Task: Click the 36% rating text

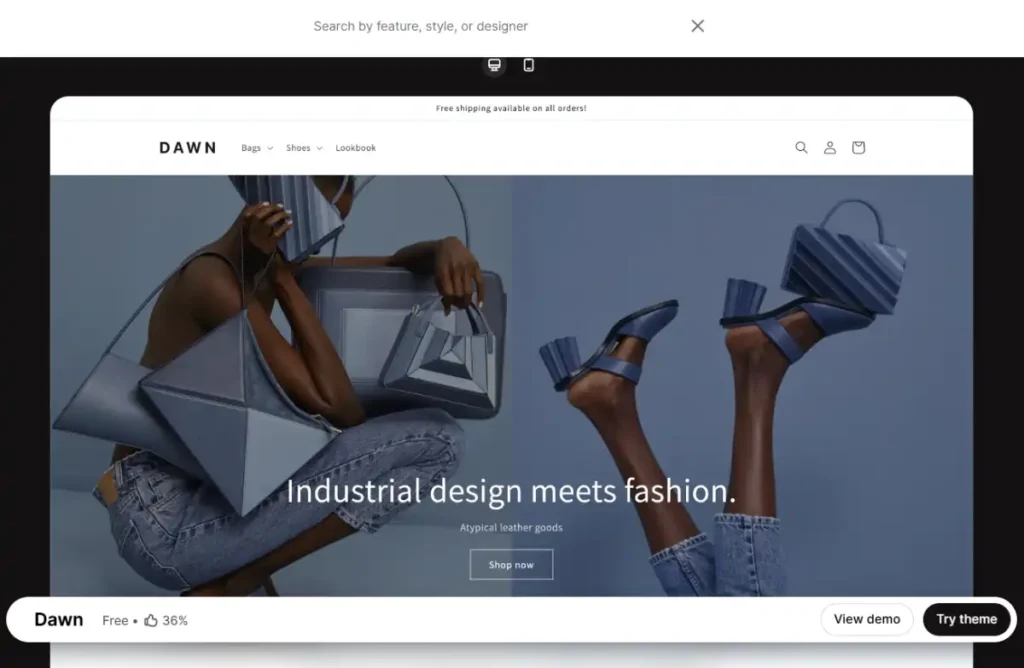Action: pos(175,621)
